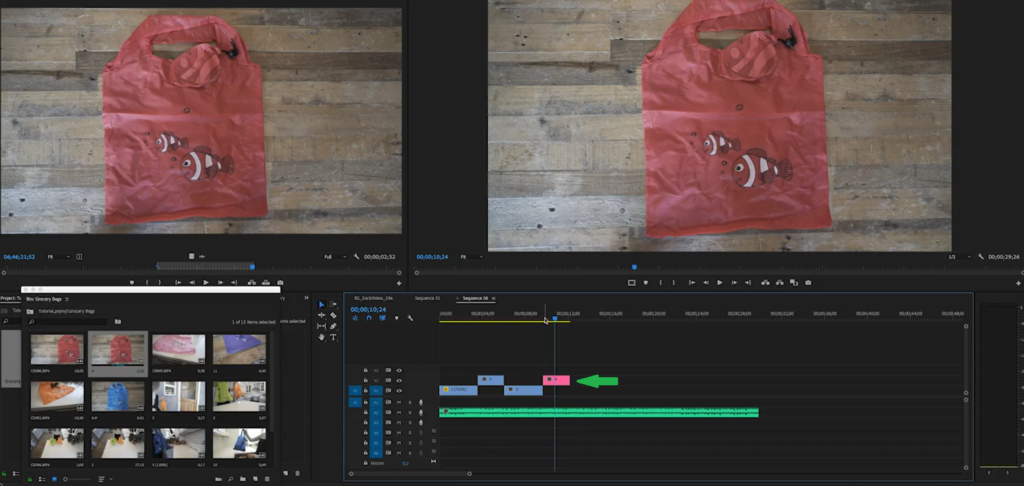Viewport: 1024px width, 486px height.
Task: Click Export Frame camera in Program monitor
Action: pyautogui.click(x=808, y=283)
